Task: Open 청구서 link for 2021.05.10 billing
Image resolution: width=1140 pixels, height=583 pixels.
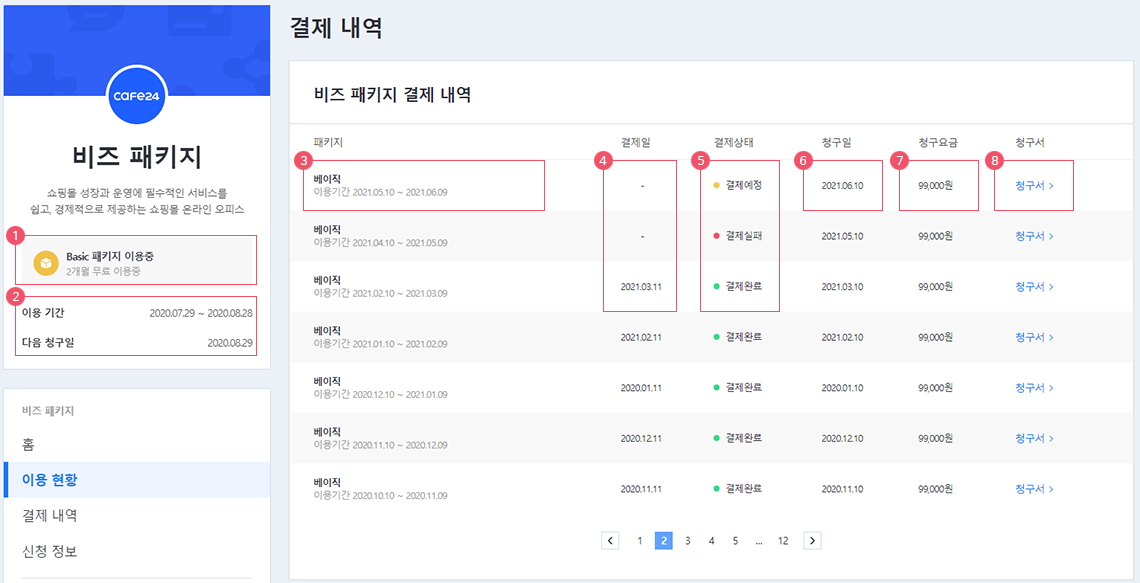Action: (1035, 236)
